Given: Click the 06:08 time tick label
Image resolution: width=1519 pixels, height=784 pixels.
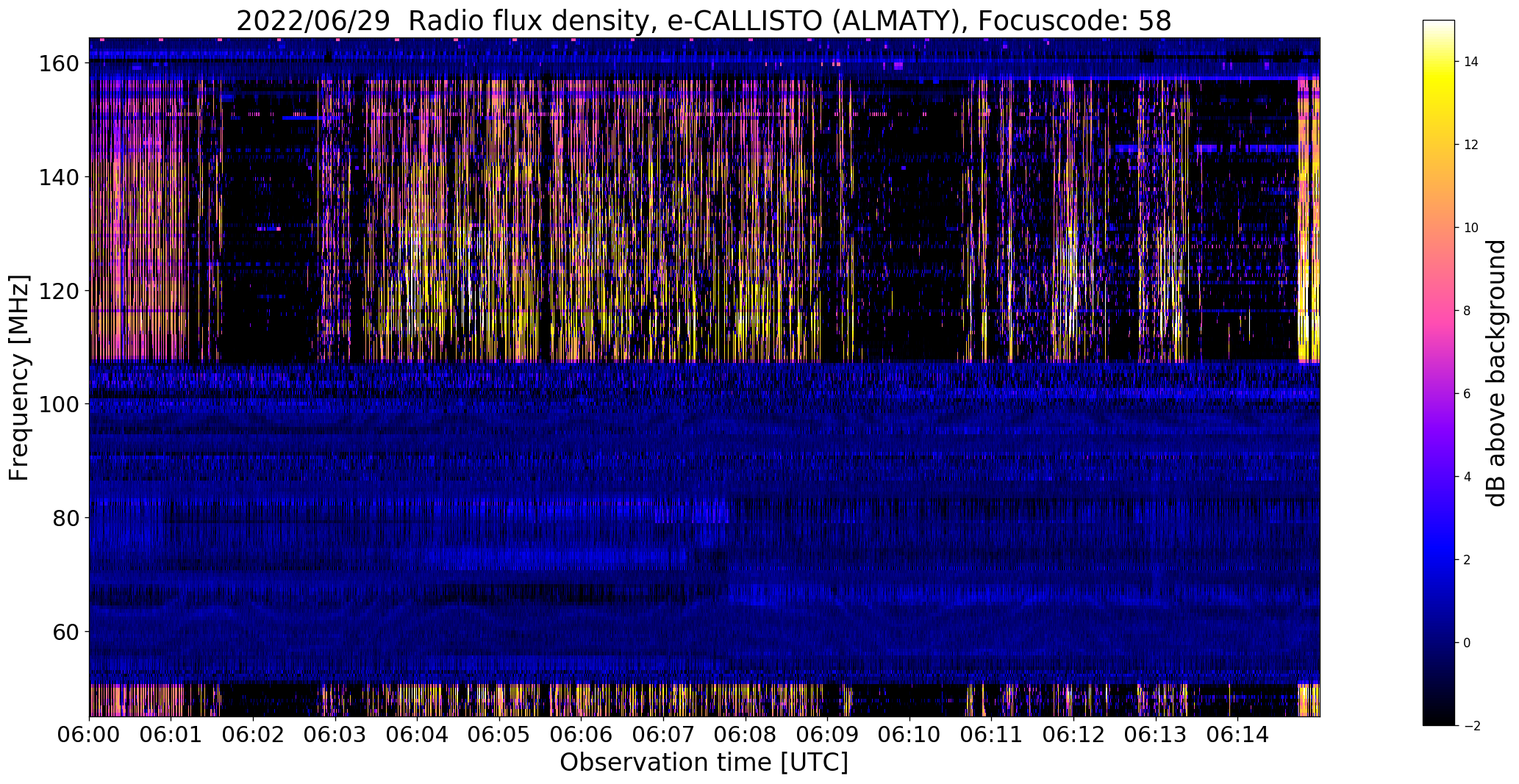Looking at the screenshot, I should pyautogui.click(x=746, y=734).
